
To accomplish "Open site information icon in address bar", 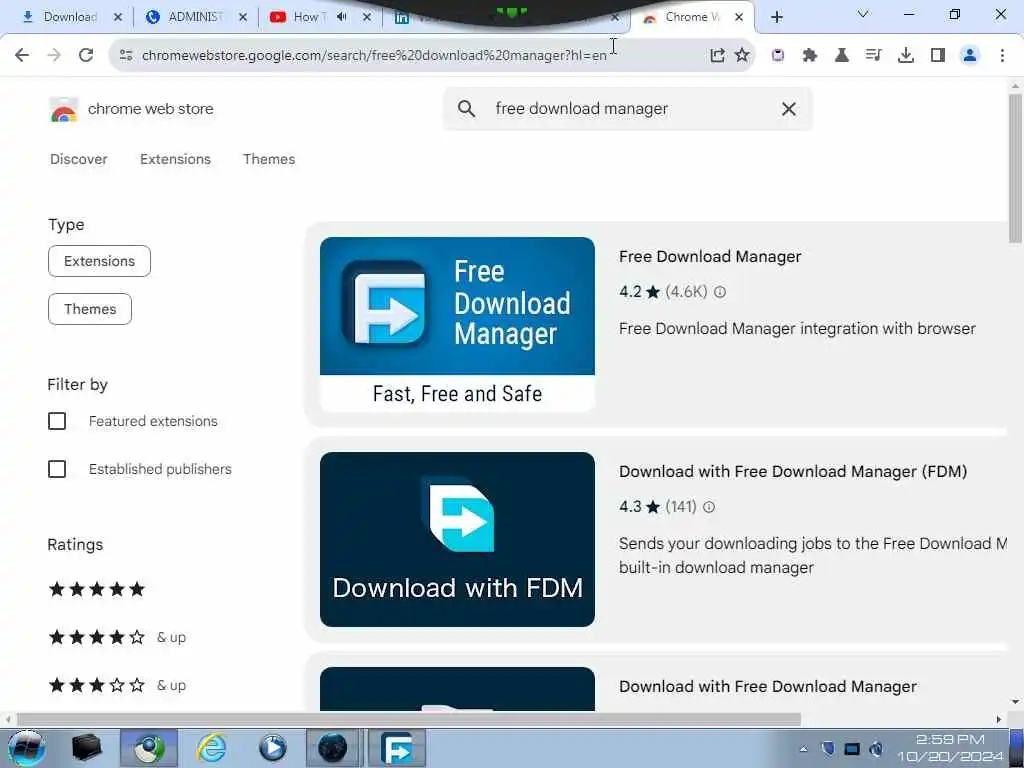I will (126, 56).
